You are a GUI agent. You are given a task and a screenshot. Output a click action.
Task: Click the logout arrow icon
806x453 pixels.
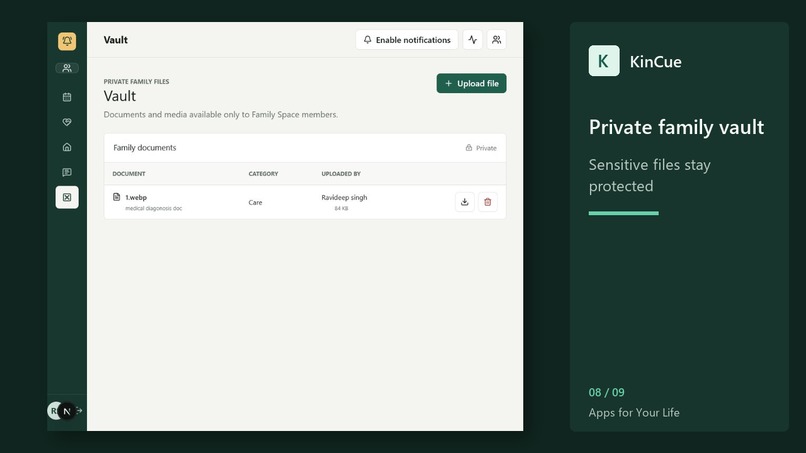tap(79, 410)
